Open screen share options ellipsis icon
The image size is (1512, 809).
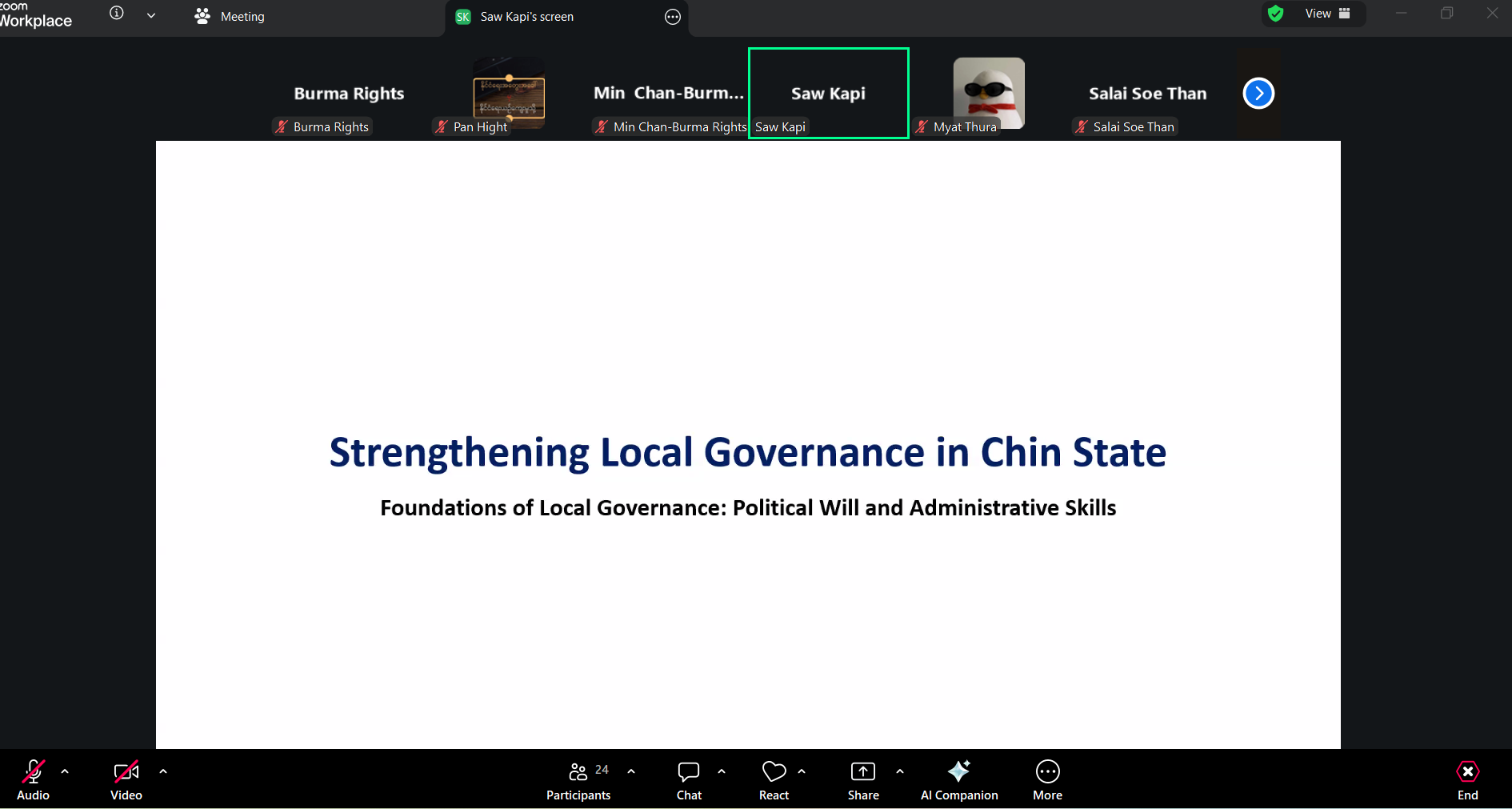tap(673, 17)
